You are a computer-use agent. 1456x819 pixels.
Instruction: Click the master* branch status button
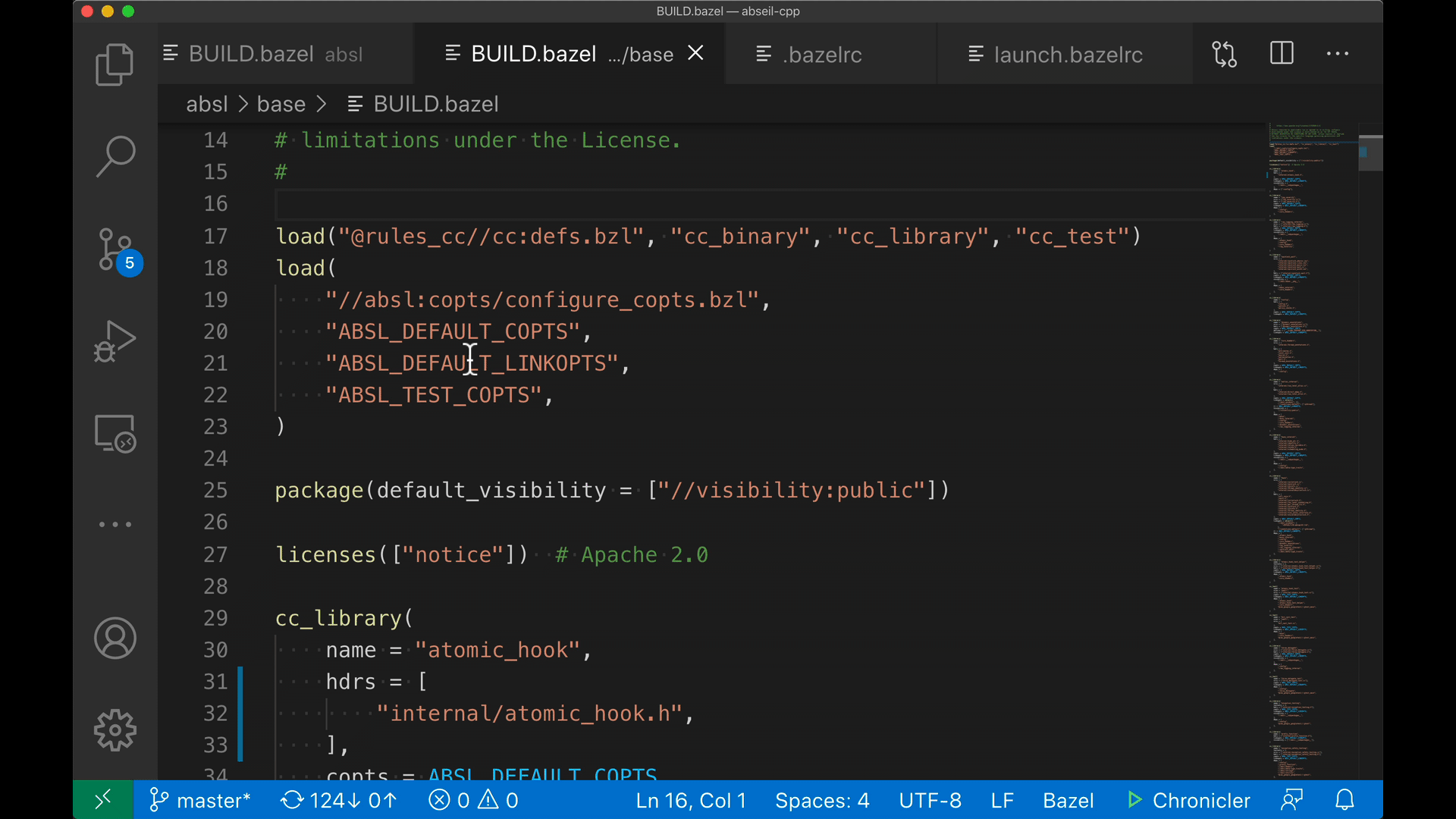coord(201,800)
